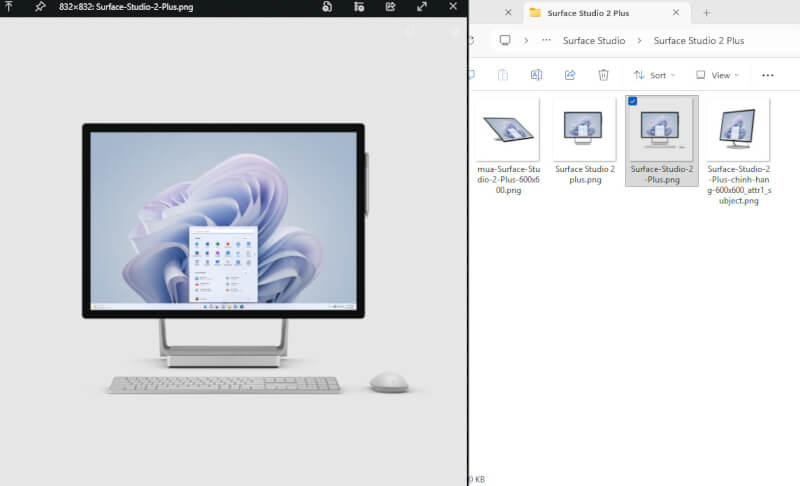
Task: Click the share icon in preview title bar
Action: point(390,7)
